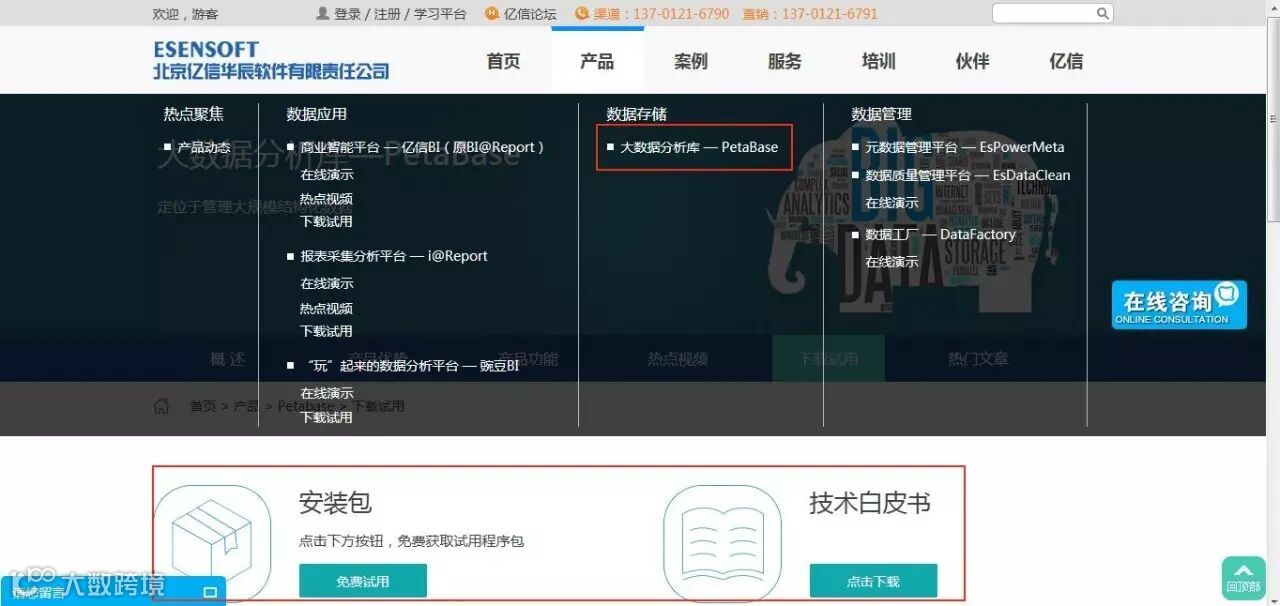Open the 案例 nav item

pyautogui.click(x=691, y=61)
